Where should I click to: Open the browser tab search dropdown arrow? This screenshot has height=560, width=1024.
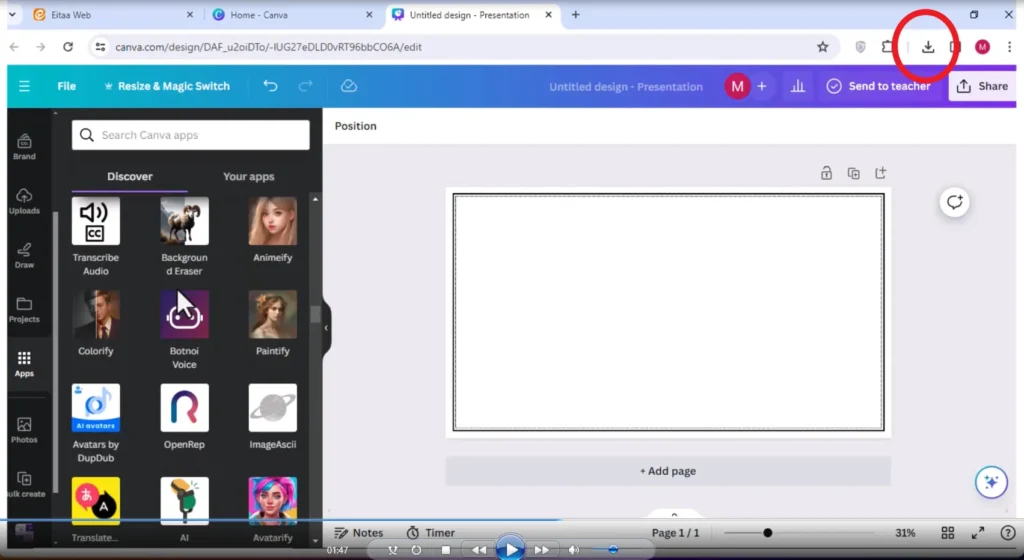12,14
